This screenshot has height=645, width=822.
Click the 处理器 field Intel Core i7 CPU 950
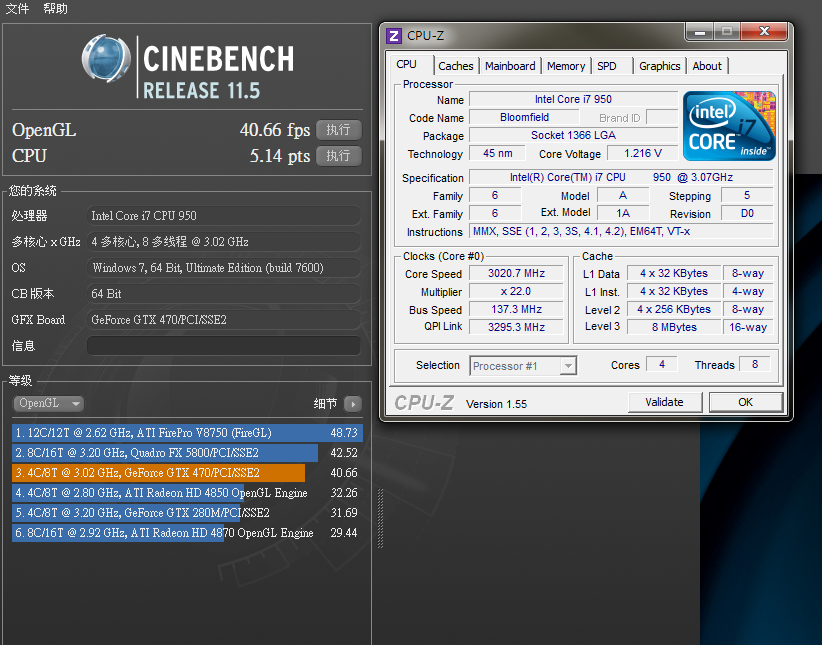[x=224, y=216]
